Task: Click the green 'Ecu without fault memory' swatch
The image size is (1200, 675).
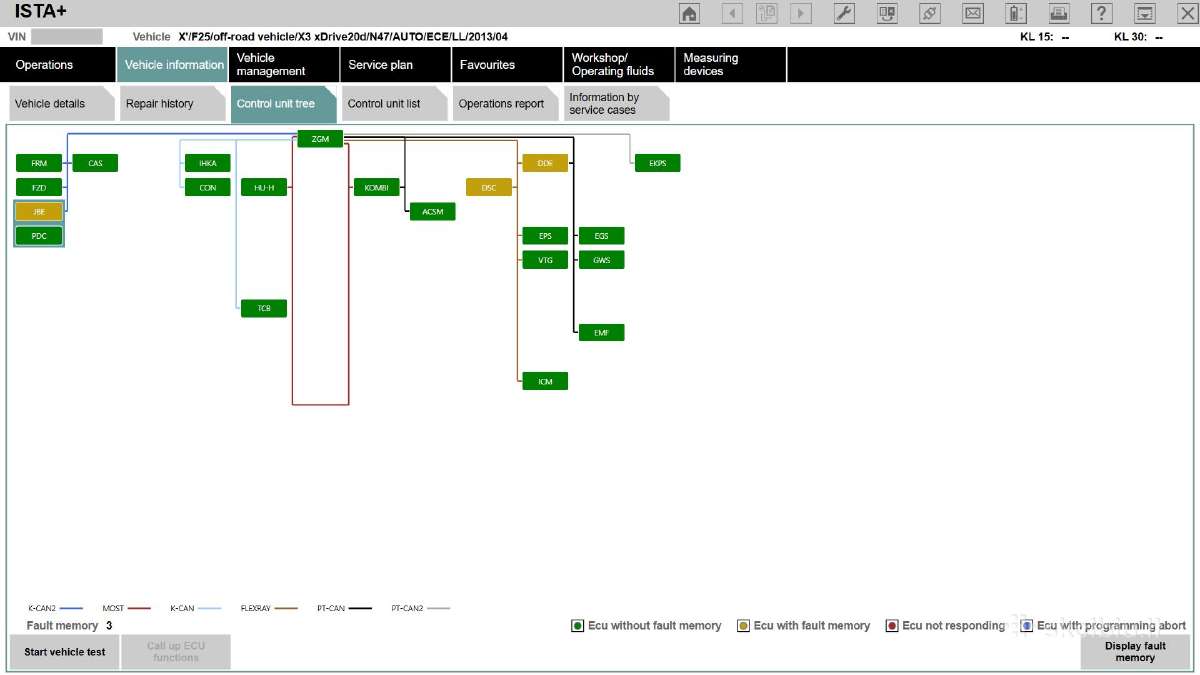Action: tap(577, 626)
